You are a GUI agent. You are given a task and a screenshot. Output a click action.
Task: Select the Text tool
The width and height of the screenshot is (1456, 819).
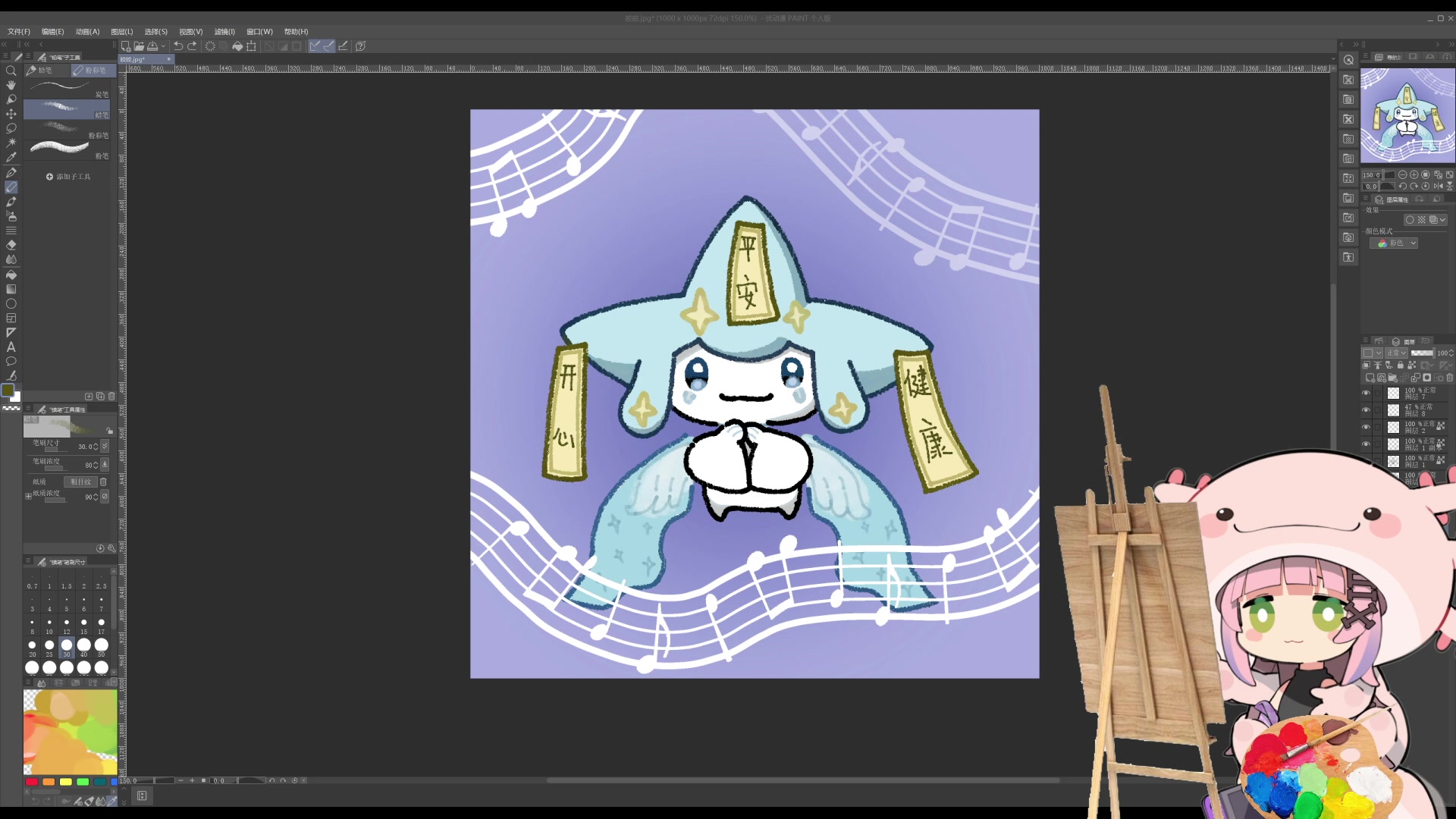point(11,347)
